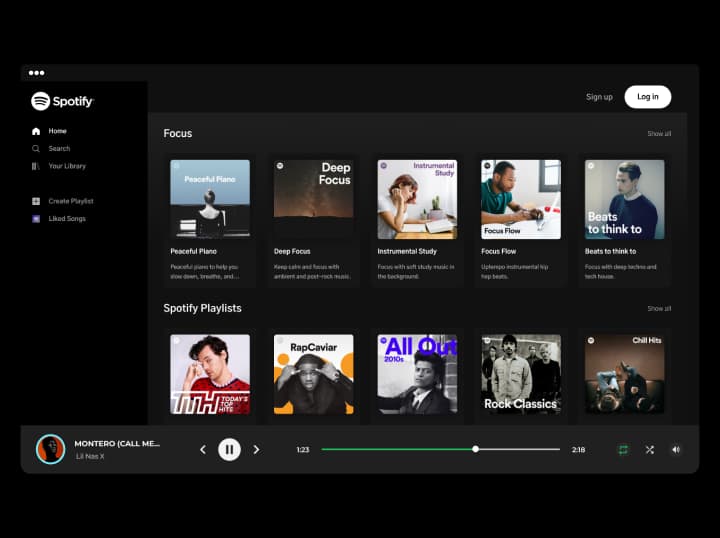
Task: Open the three-dot window menu
Action: [37, 73]
